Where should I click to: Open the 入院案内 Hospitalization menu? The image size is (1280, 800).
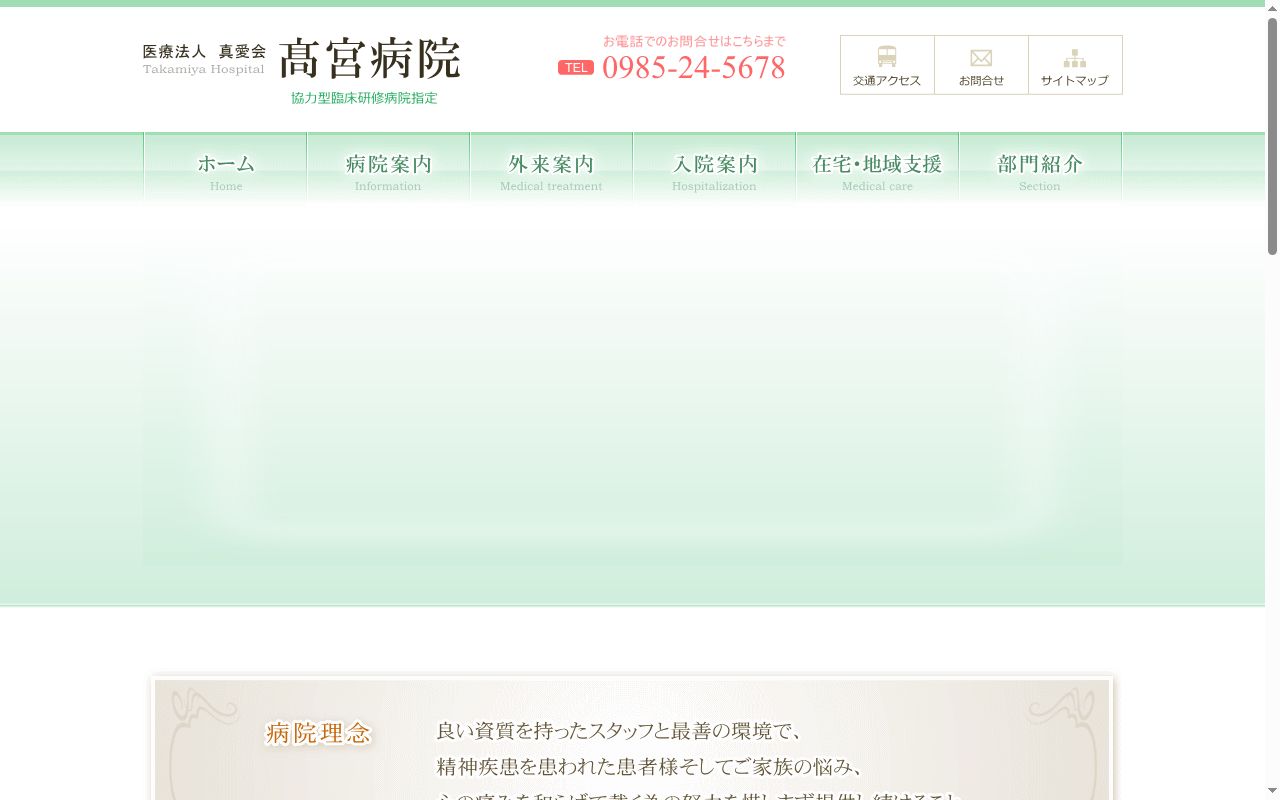(x=714, y=169)
